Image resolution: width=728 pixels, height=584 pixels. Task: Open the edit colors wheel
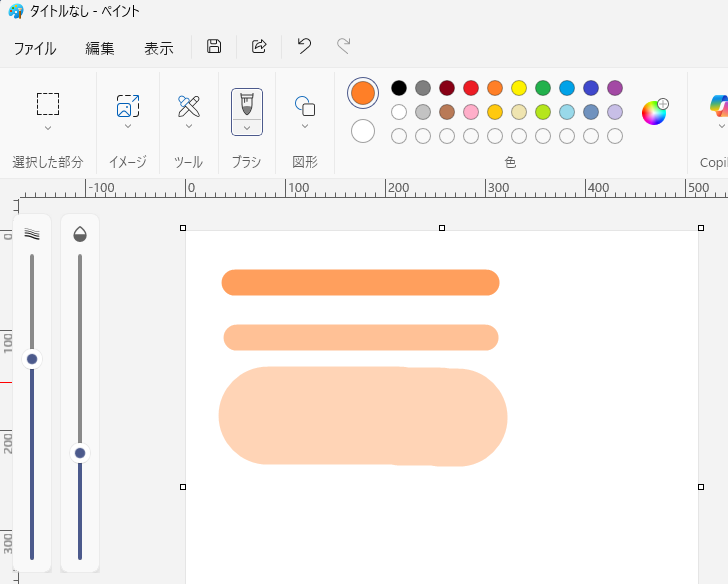[655, 112]
